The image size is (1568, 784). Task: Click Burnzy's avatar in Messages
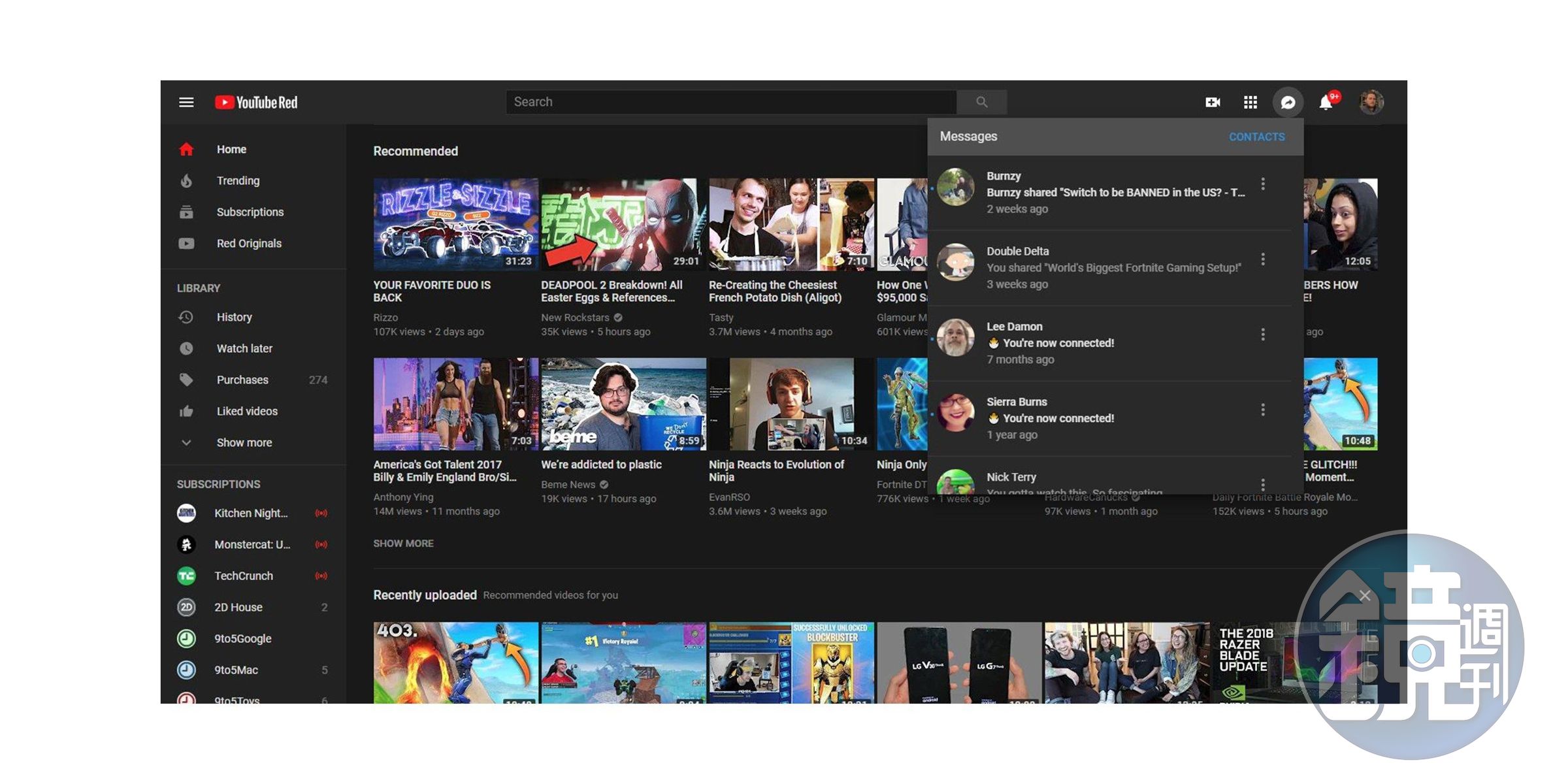pos(955,187)
